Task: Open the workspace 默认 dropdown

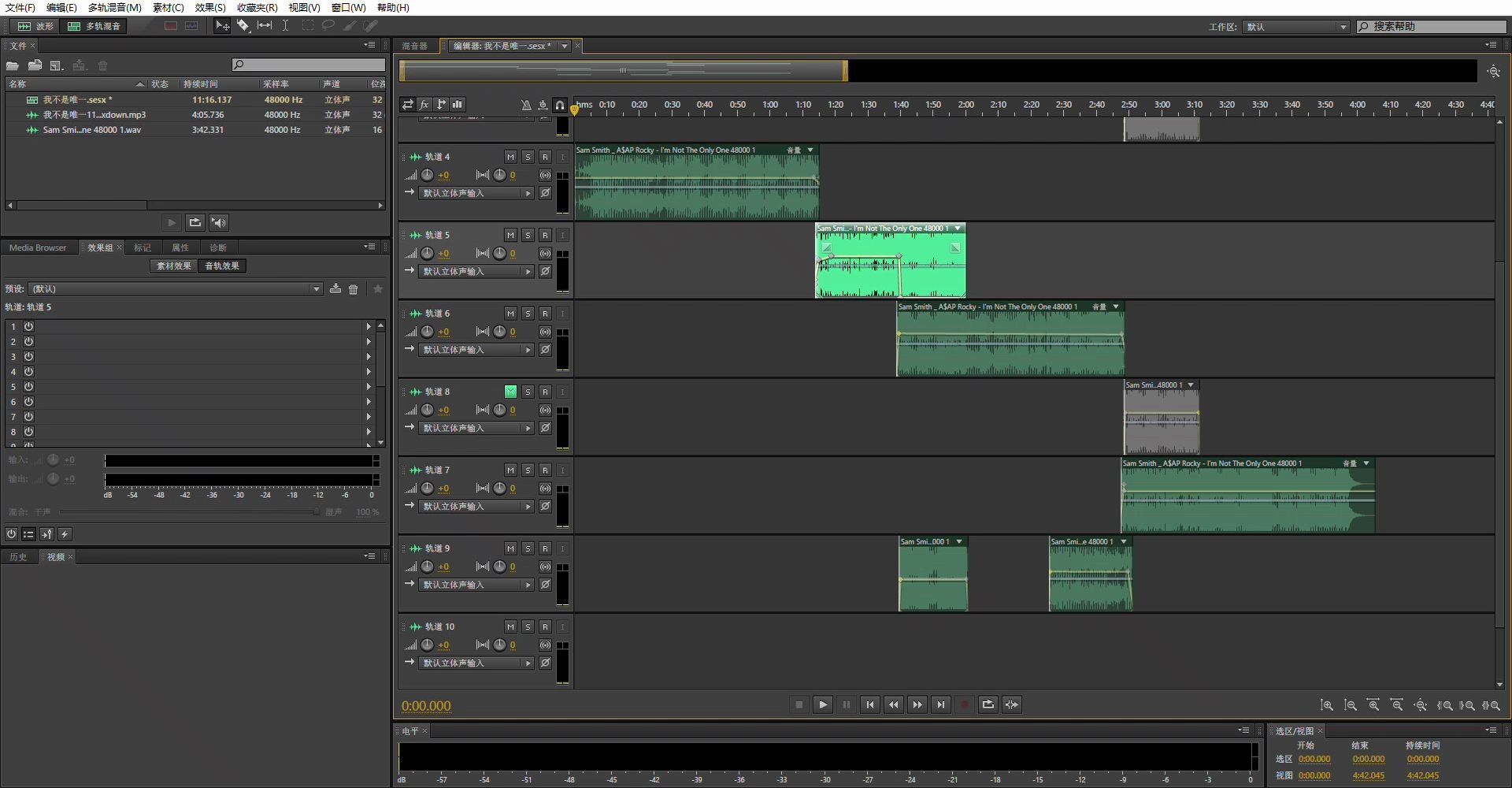Action: [x=1296, y=27]
